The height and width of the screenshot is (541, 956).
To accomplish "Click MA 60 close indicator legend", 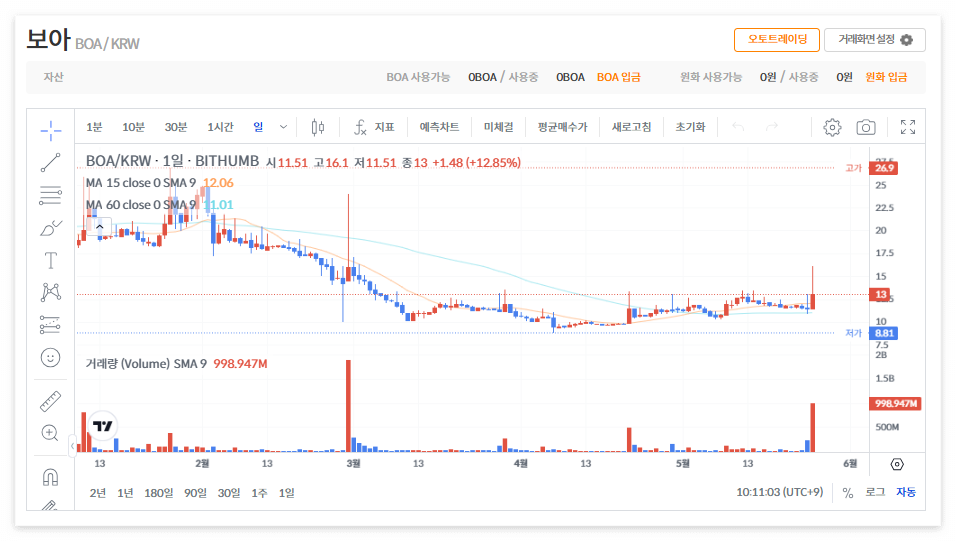I will [x=141, y=205].
